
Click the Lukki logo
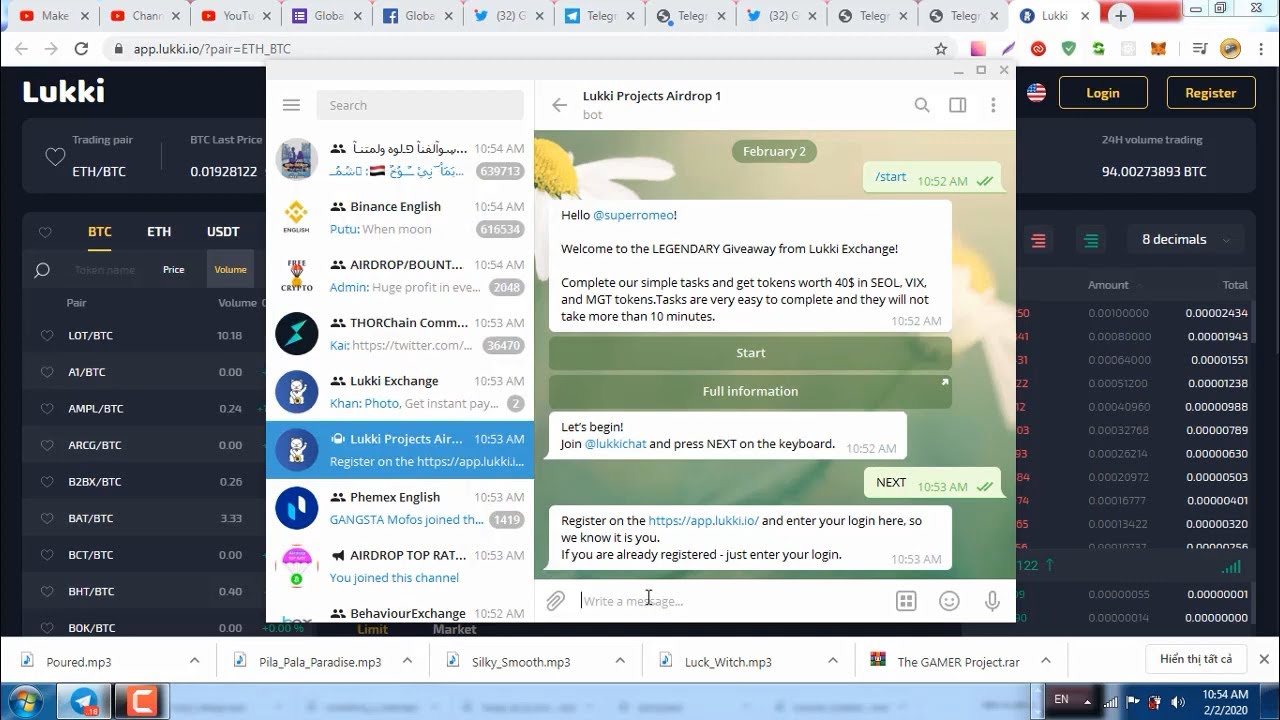click(x=63, y=91)
